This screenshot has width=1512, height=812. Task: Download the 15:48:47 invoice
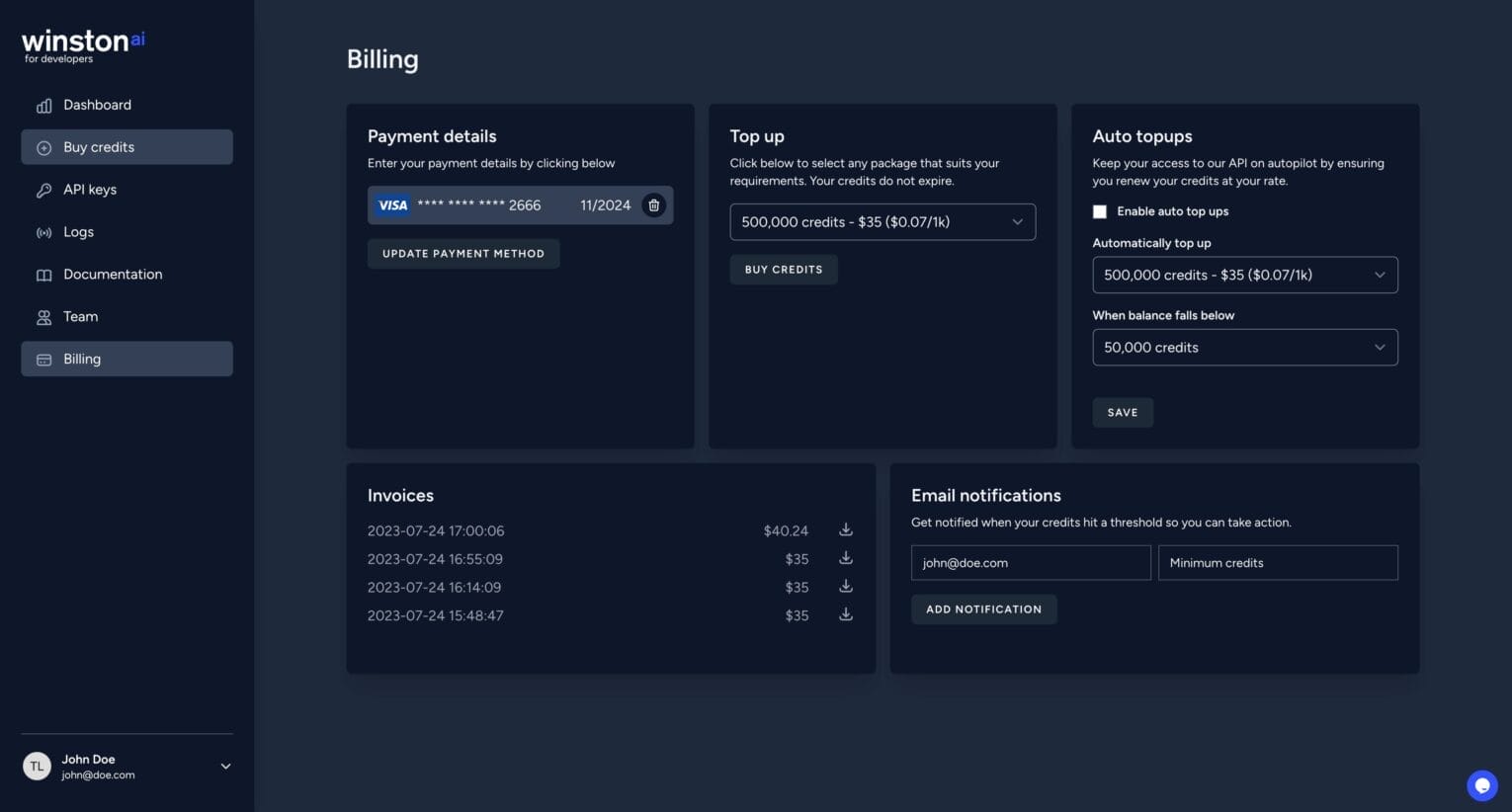coord(845,613)
